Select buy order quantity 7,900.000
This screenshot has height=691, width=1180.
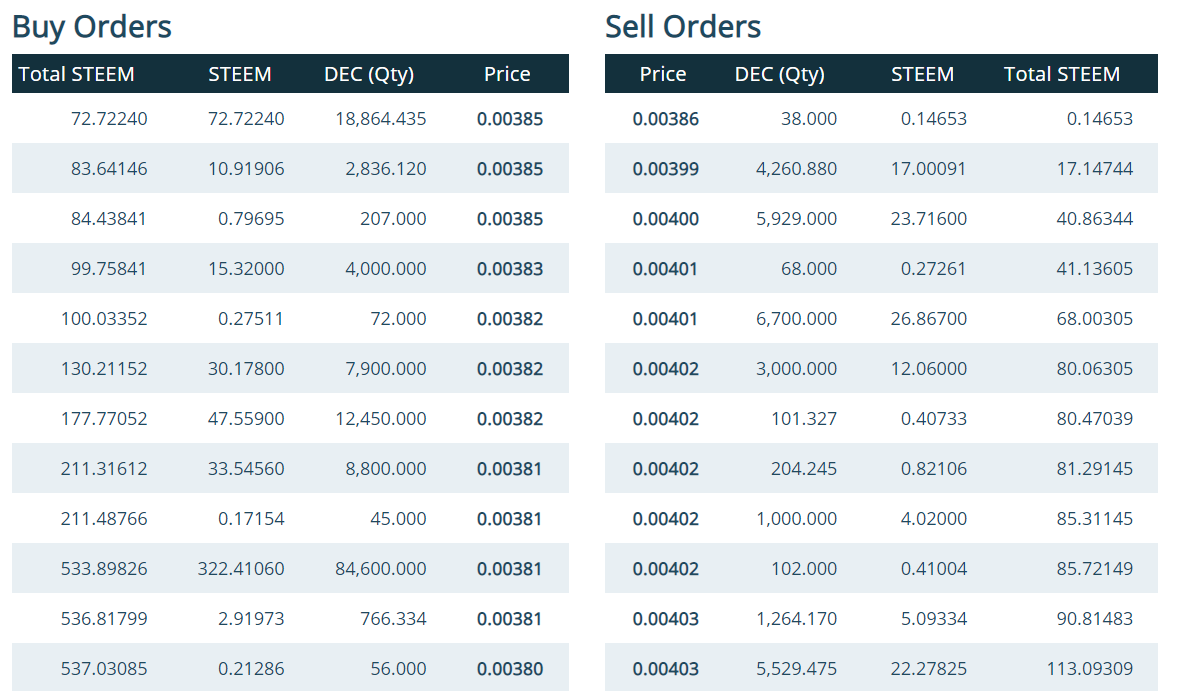click(386, 369)
